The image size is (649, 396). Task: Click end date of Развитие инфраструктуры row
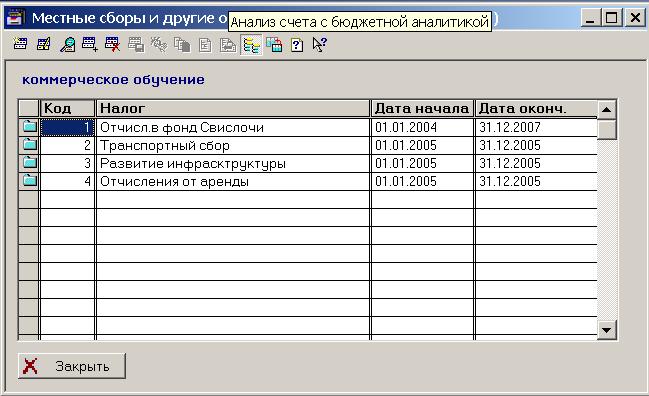[536, 163]
